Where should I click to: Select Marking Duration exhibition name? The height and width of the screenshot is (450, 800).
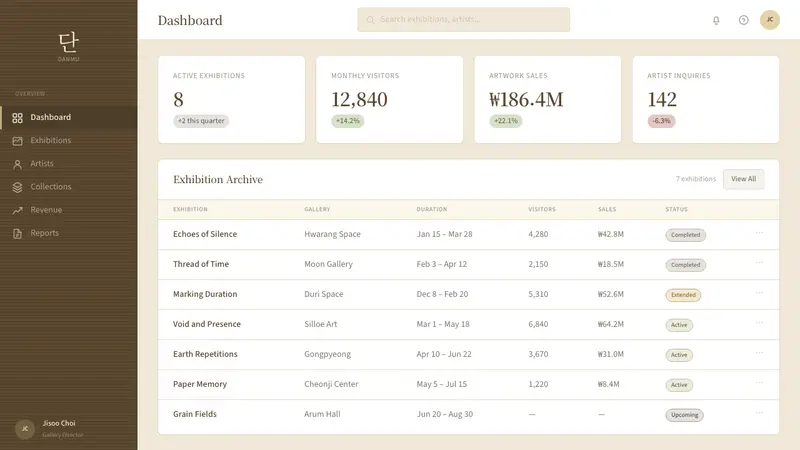pos(205,294)
